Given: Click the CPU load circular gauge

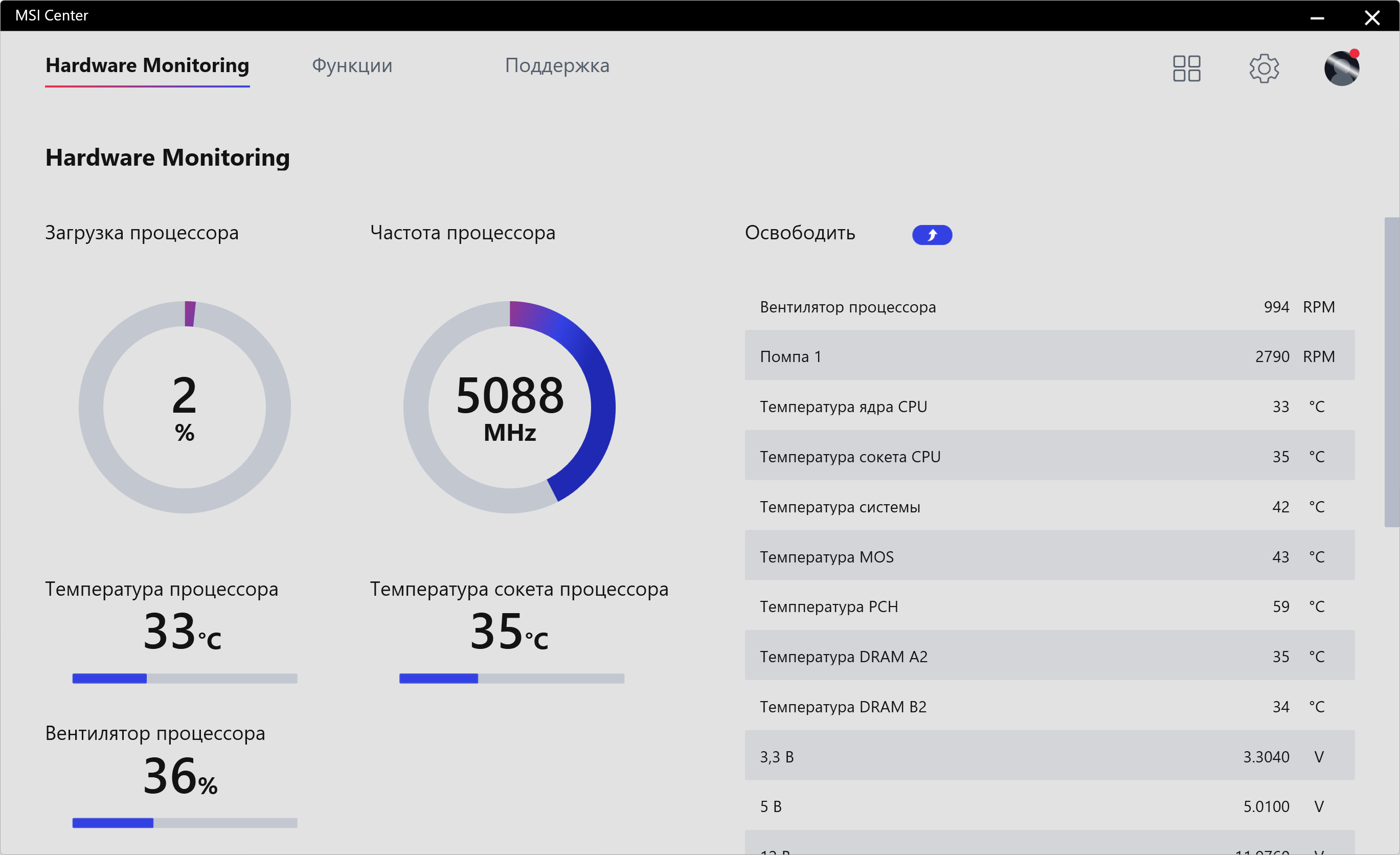Looking at the screenshot, I should click(185, 408).
